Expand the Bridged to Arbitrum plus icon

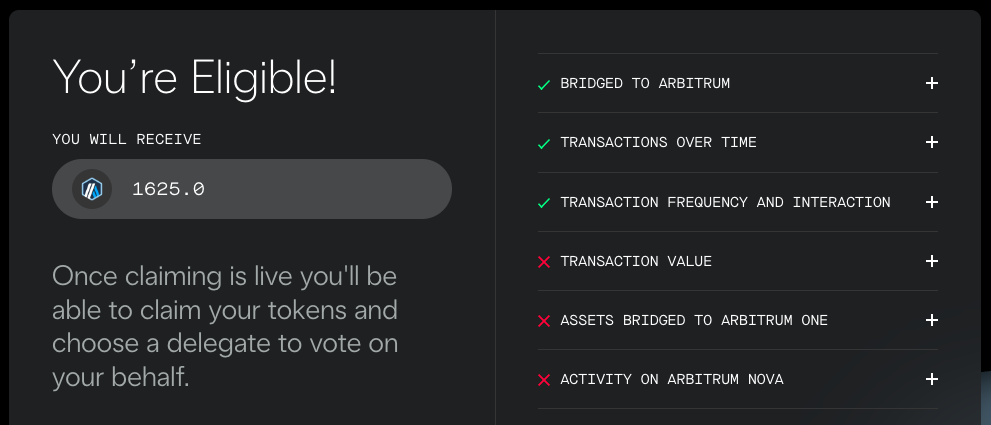[932, 83]
